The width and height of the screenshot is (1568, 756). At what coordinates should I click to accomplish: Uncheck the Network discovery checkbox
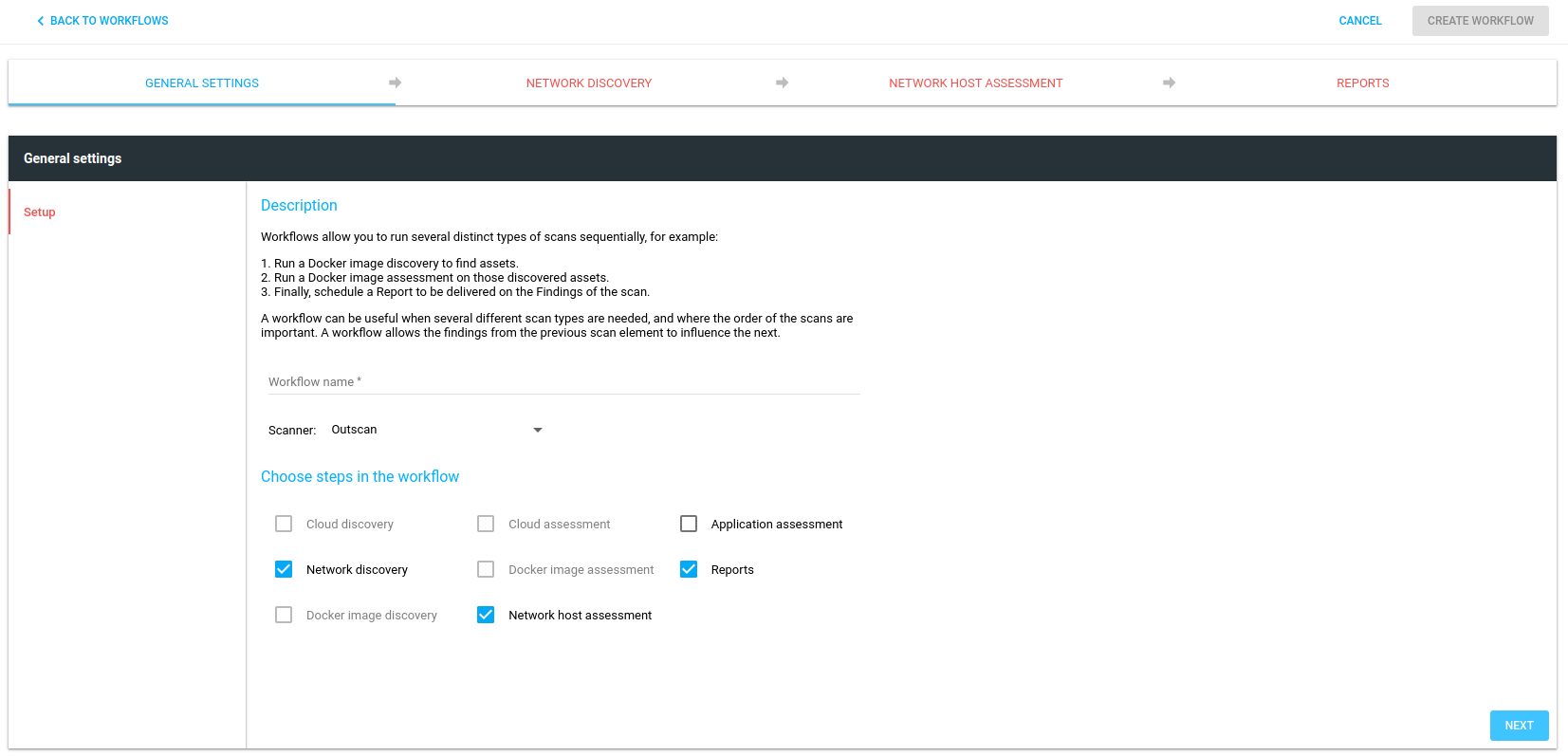[x=284, y=569]
